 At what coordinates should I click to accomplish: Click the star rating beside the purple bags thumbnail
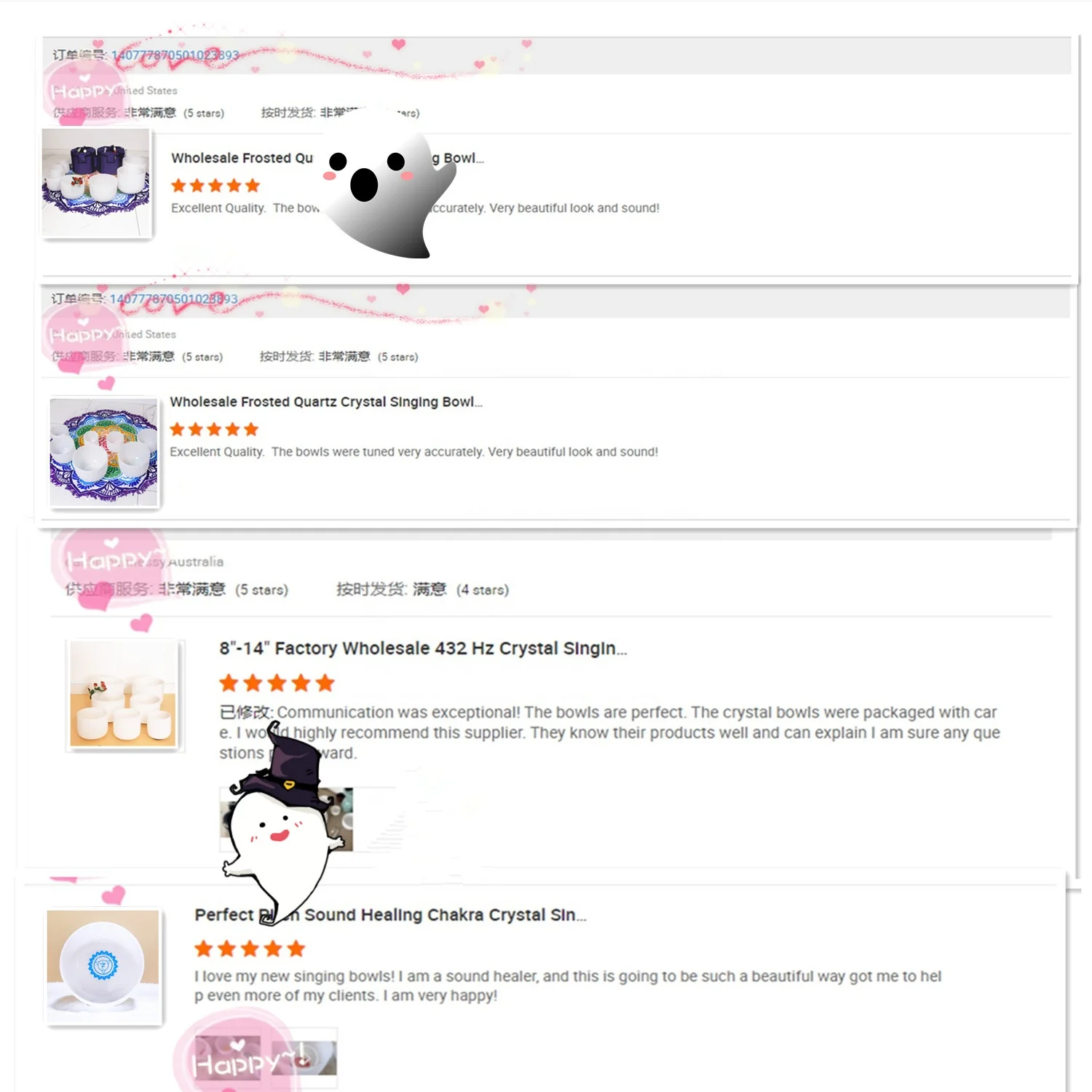click(x=215, y=186)
